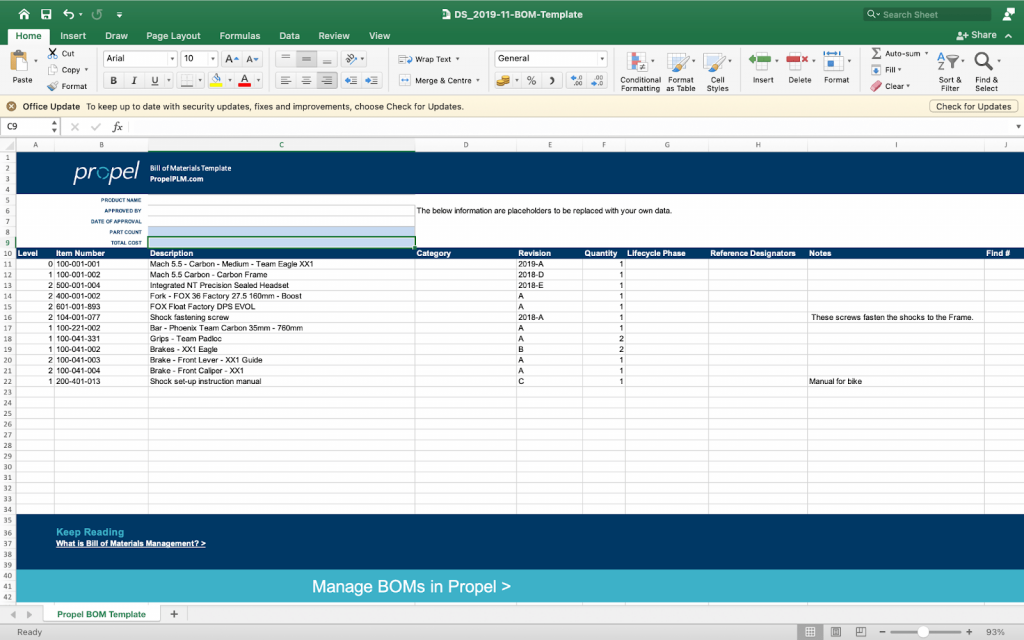Toggle italic formatting
Screen dimensions: 1024x640
click(134, 80)
